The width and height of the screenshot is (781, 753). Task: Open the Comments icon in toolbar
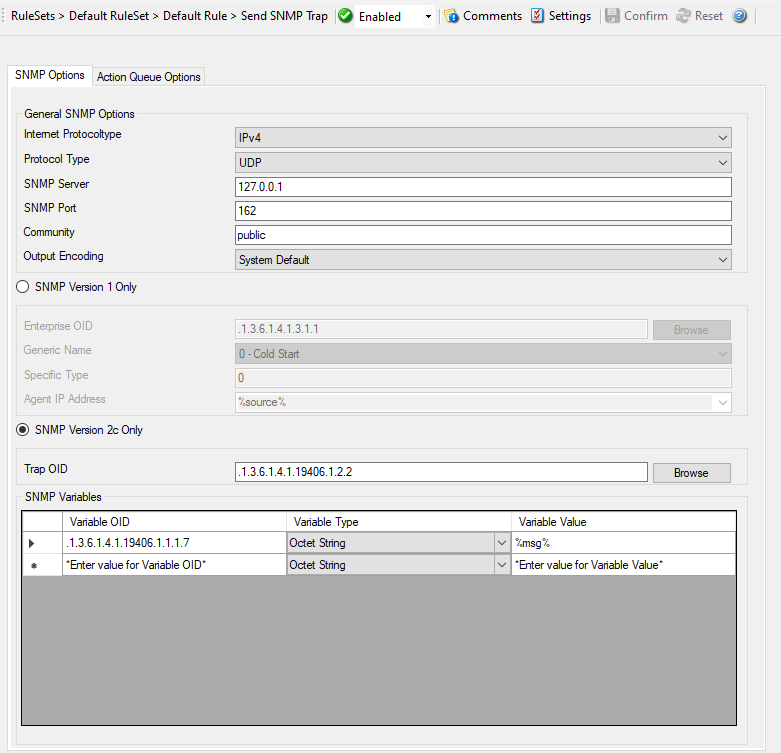point(451,16)
